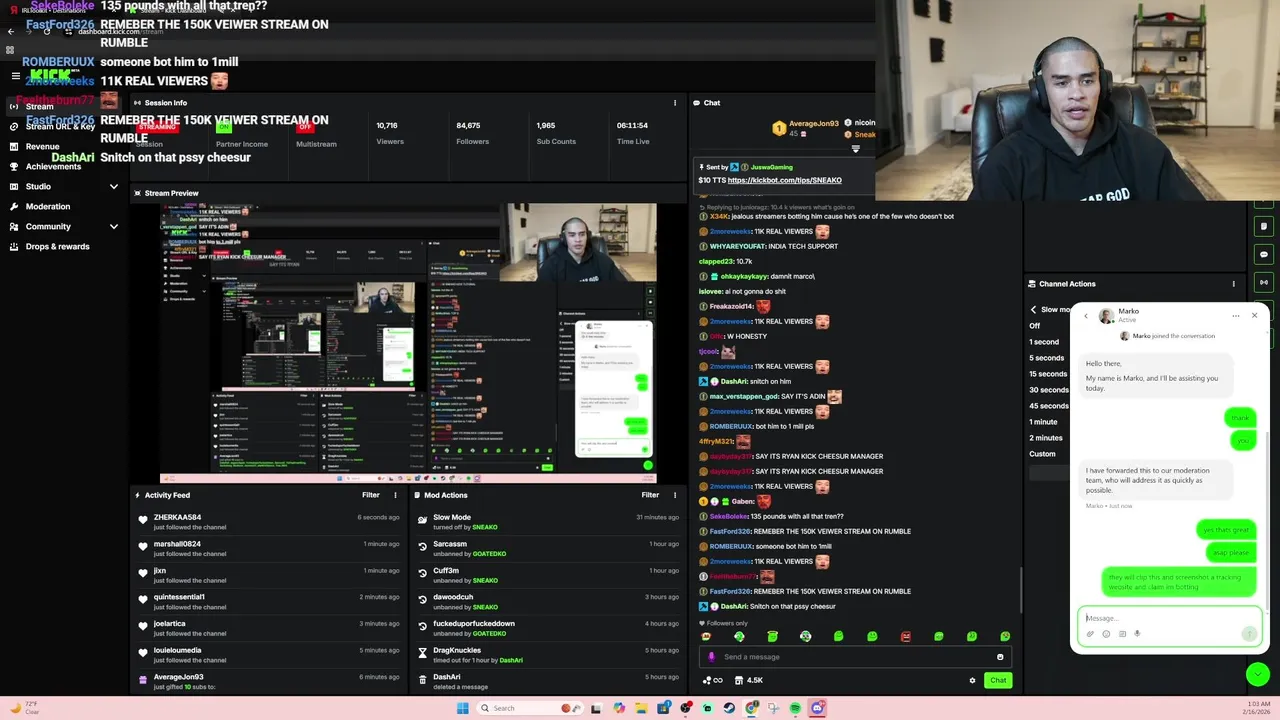Click the Send a message chat input

[x=855, y=657]
